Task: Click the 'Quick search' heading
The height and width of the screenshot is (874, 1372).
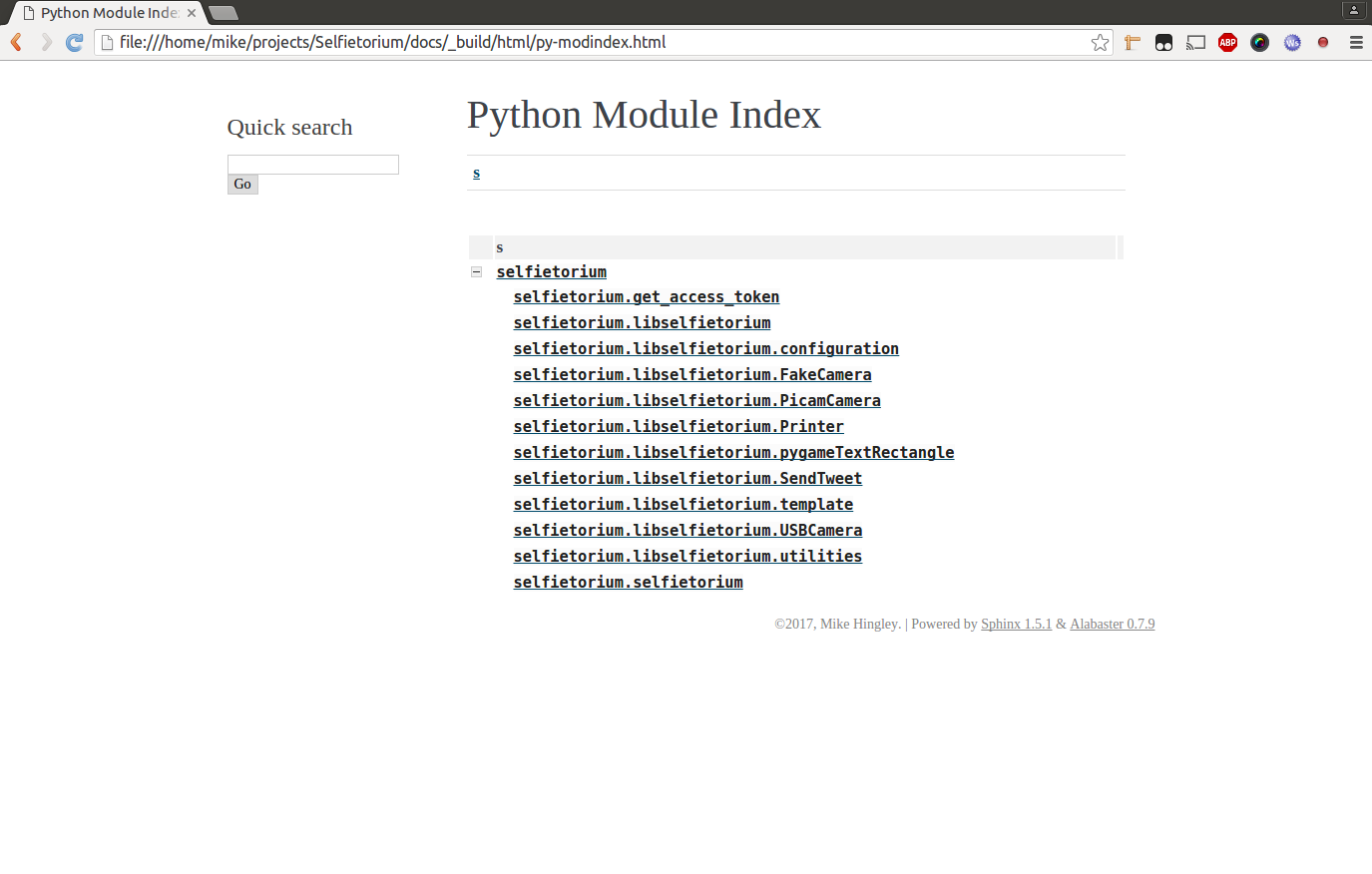Action: (290, 127)
